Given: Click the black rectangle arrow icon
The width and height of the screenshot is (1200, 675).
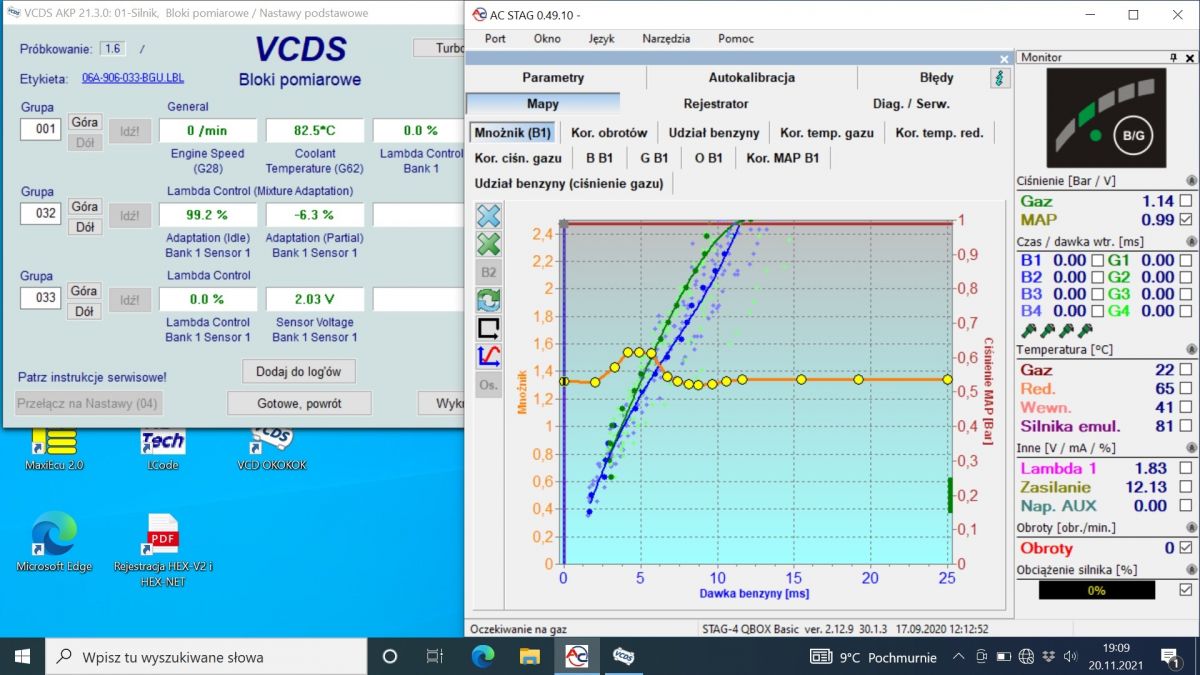Looking at the screenshot, I should [489, 328].
